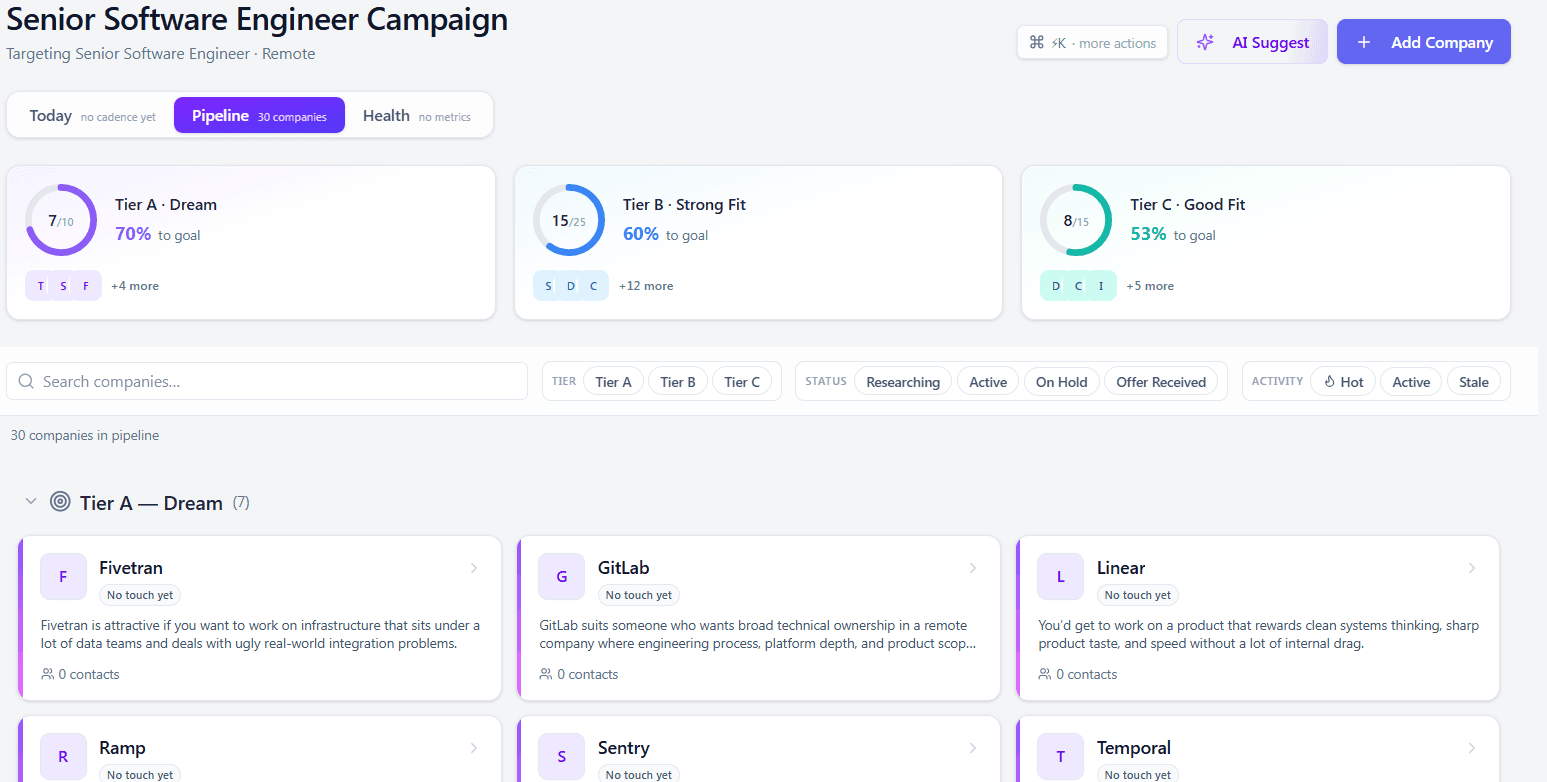
Task: Open Ramp card via its chevron
Action: click(x=473, y=748)
